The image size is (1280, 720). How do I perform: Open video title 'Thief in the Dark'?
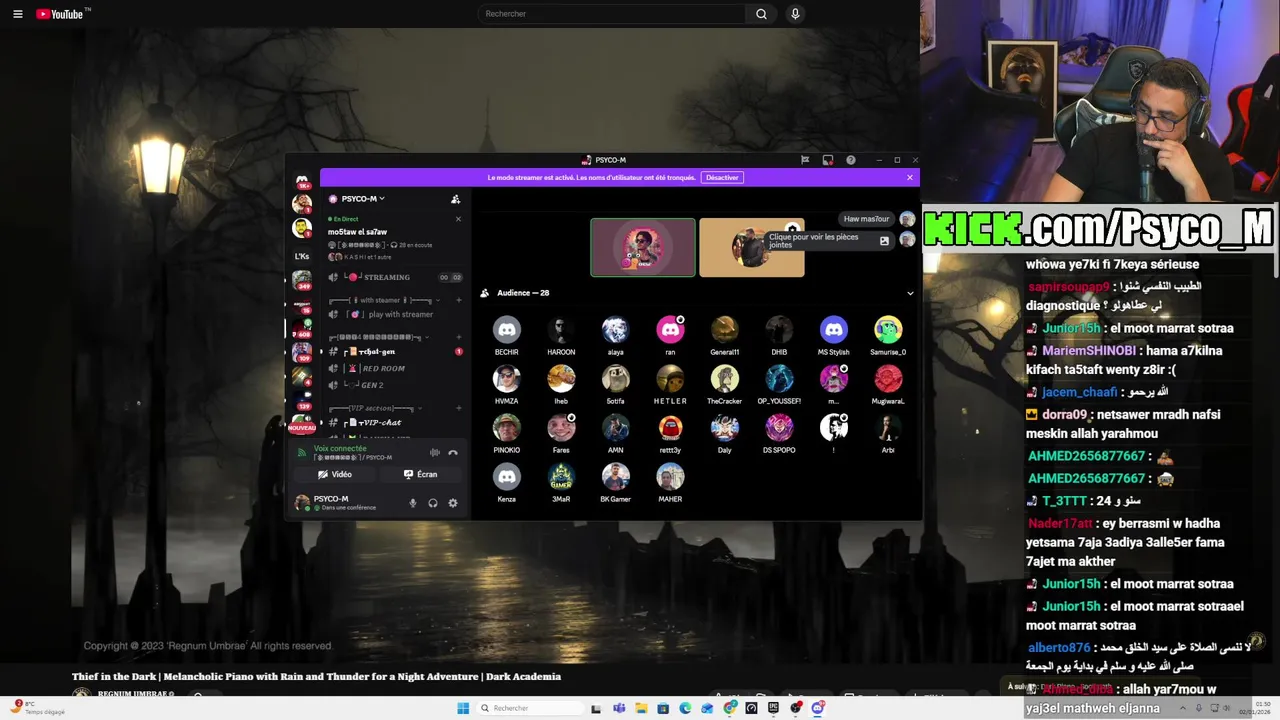[316, 677]
